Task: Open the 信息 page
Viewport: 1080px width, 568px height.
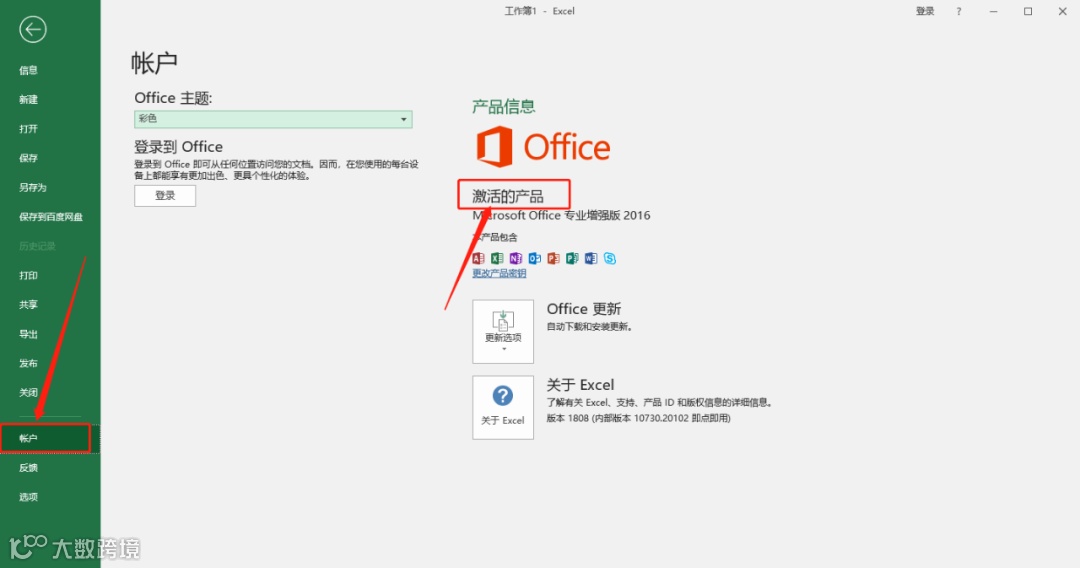Action: 28,70
